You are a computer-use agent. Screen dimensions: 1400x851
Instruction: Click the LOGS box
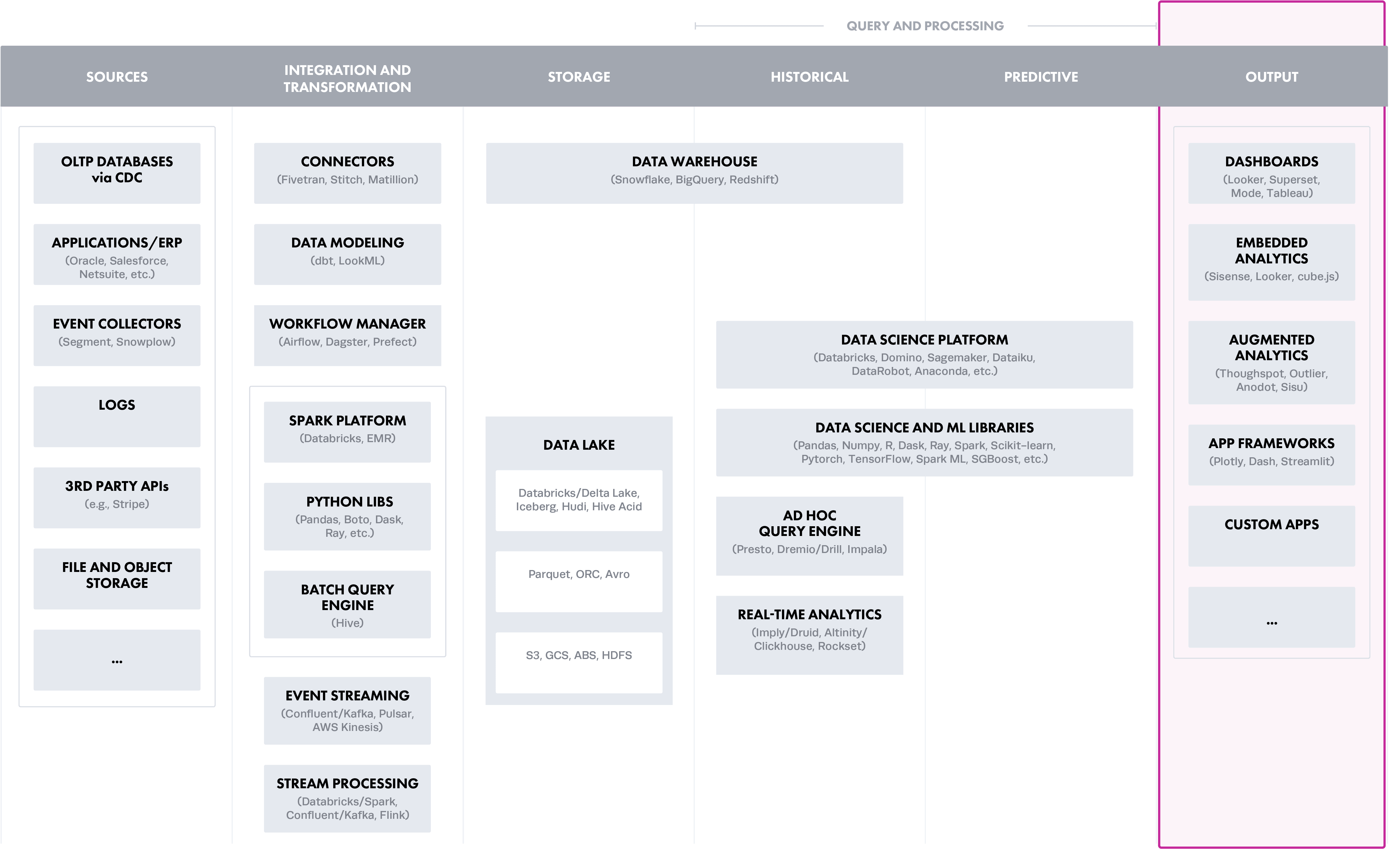[x=117, y=417]
